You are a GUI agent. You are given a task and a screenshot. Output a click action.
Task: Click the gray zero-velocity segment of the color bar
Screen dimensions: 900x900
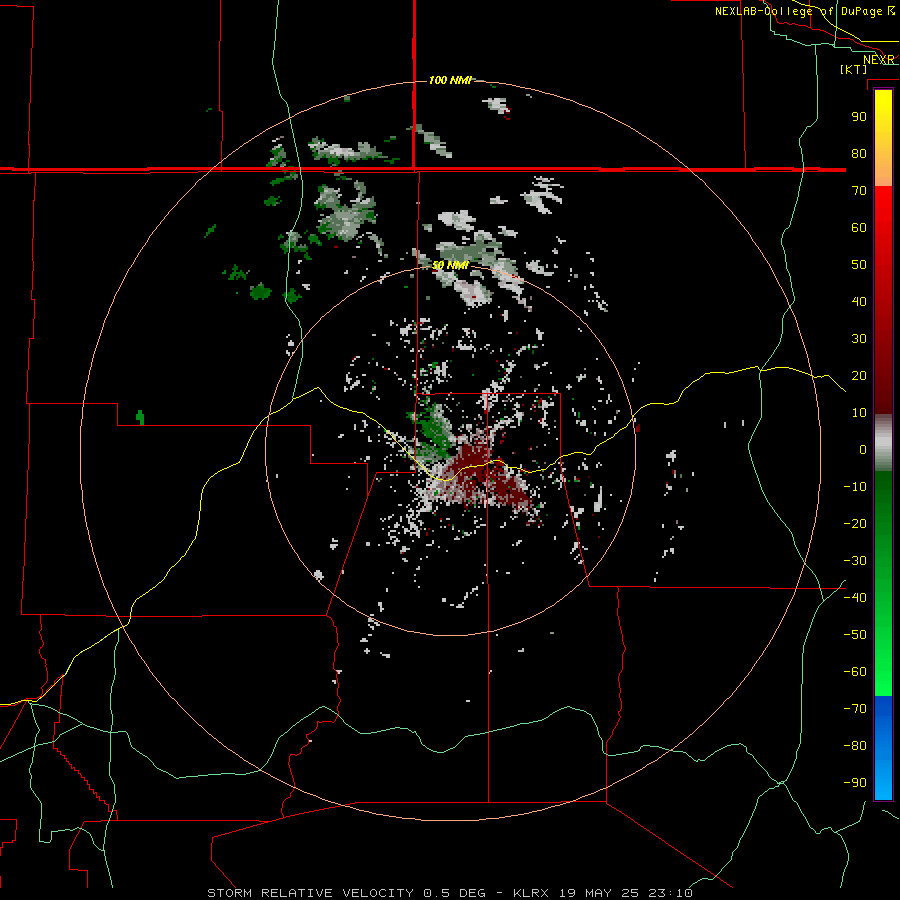pos(883,443)
